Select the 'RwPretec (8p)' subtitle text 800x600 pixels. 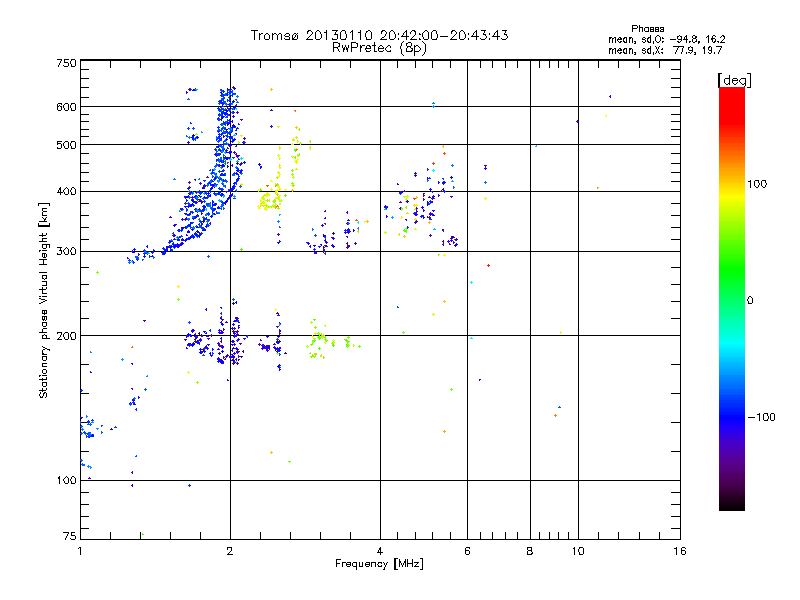(x=379, y=48)
